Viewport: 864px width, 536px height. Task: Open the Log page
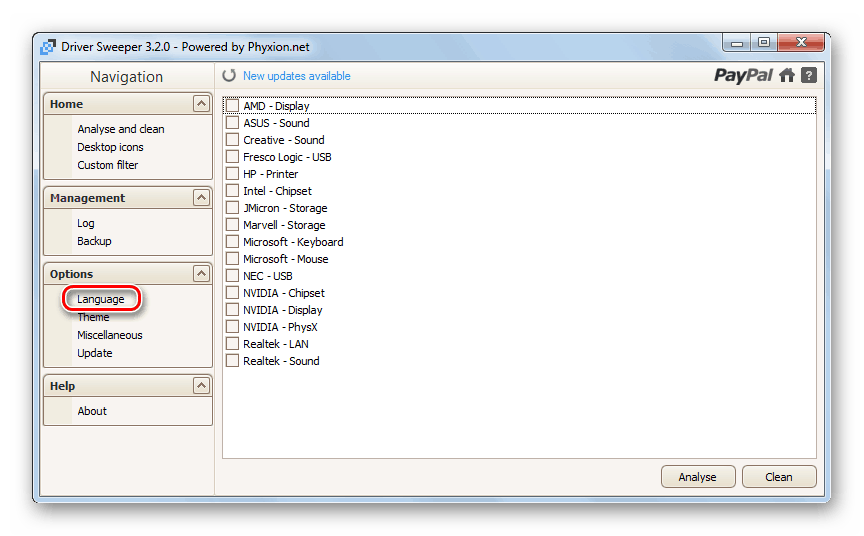click(85, 223)
